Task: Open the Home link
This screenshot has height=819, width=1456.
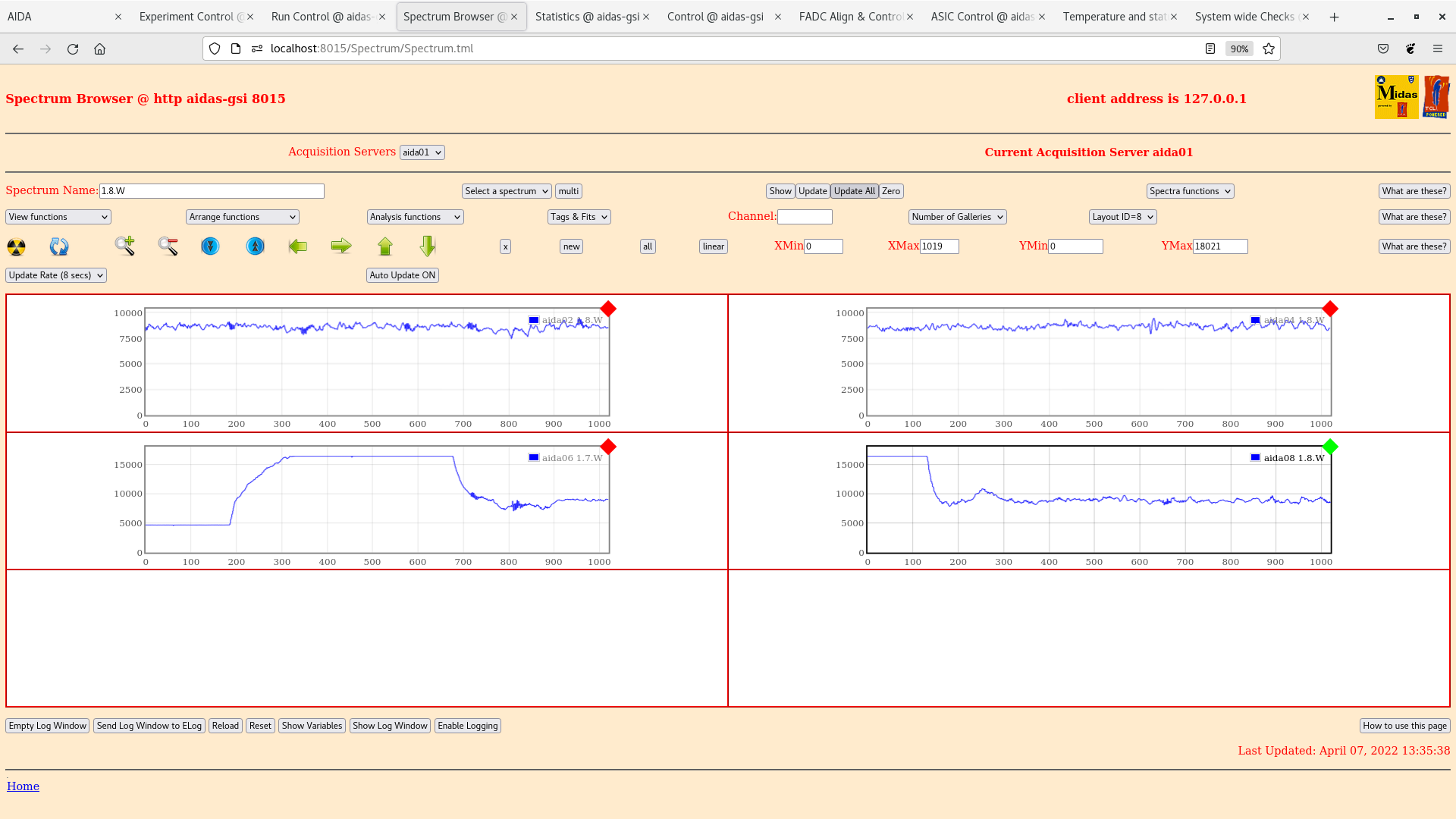Action: pyautogui.click(x=23, y=786)
